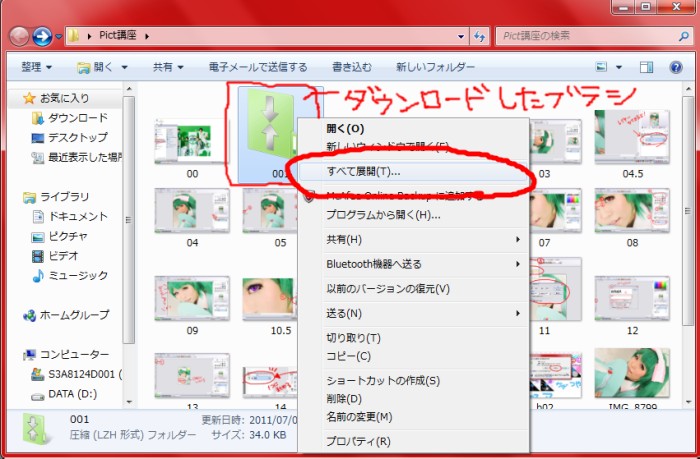Click the Pict講座の検索 search field
Viewport: 700px width, 459px height.
tap(586, 36)
